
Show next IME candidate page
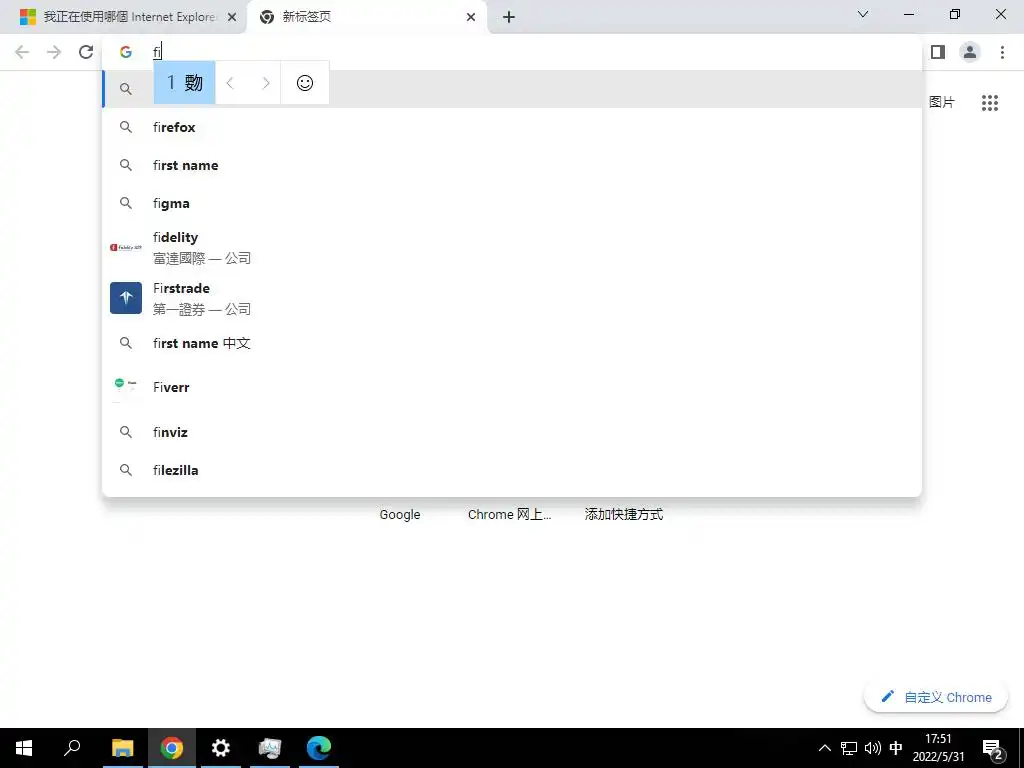coord(265,83)
